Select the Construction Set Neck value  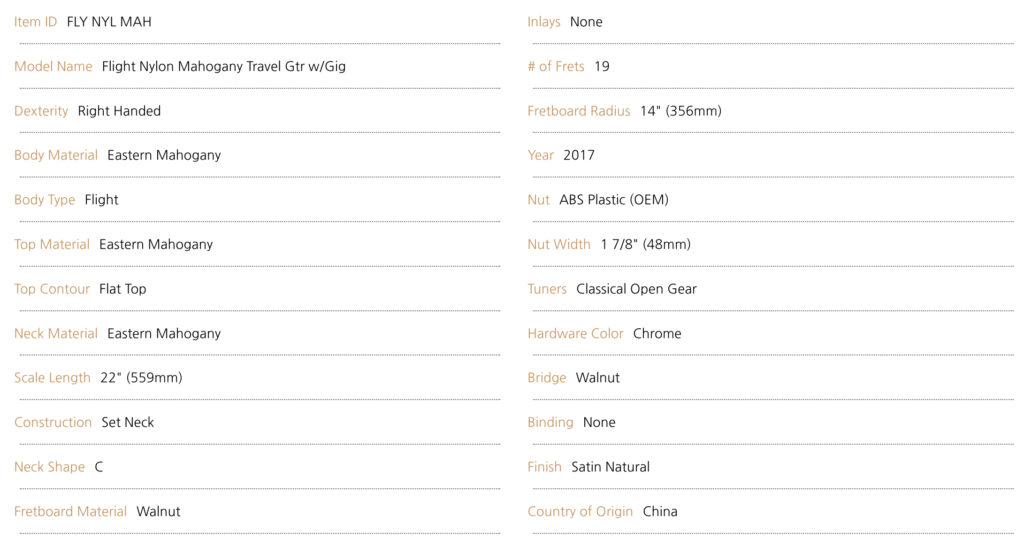pyautogui.click(x=127, y=422)
